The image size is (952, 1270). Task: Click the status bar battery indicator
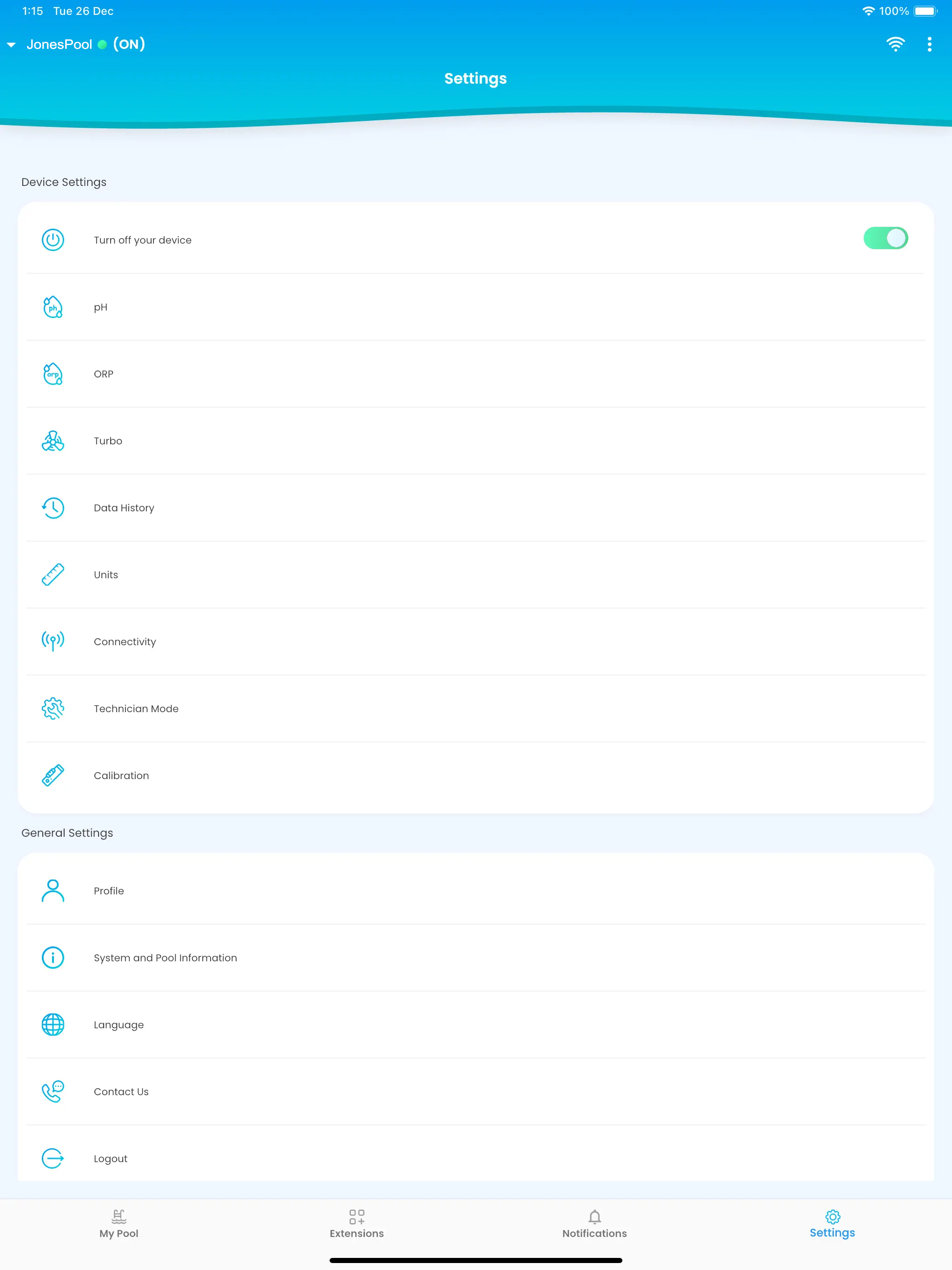[925, 11]
